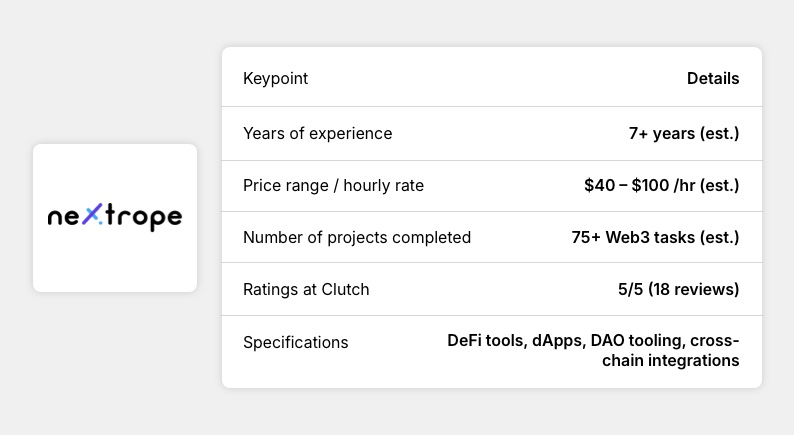Viewport: 794px width, 435px height.
Task: Click the Ratings at Clutch label
Action: tap(306, 289)
